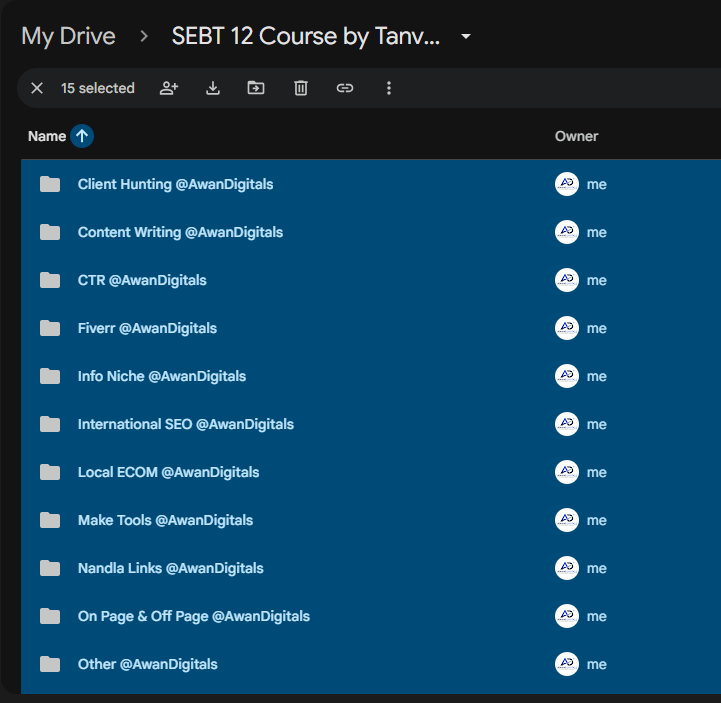This screenshot has height=703, width=721.
Task: Click folder icon of Other @AwanDigitals row
Action: [50, 664]
